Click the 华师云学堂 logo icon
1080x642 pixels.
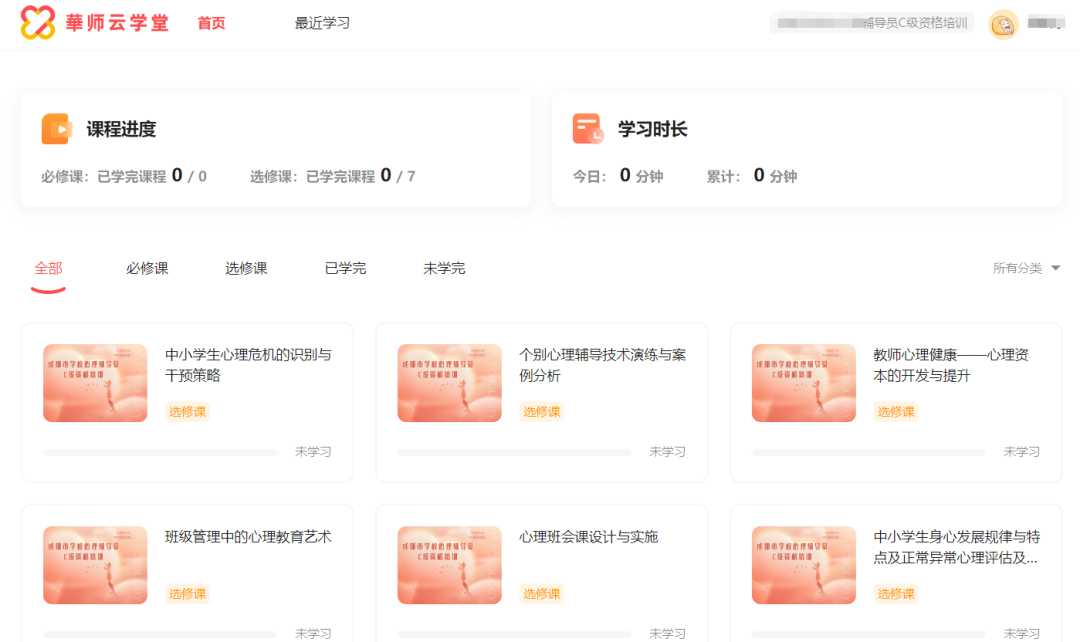pyautogui.click(x=37, y=22)
